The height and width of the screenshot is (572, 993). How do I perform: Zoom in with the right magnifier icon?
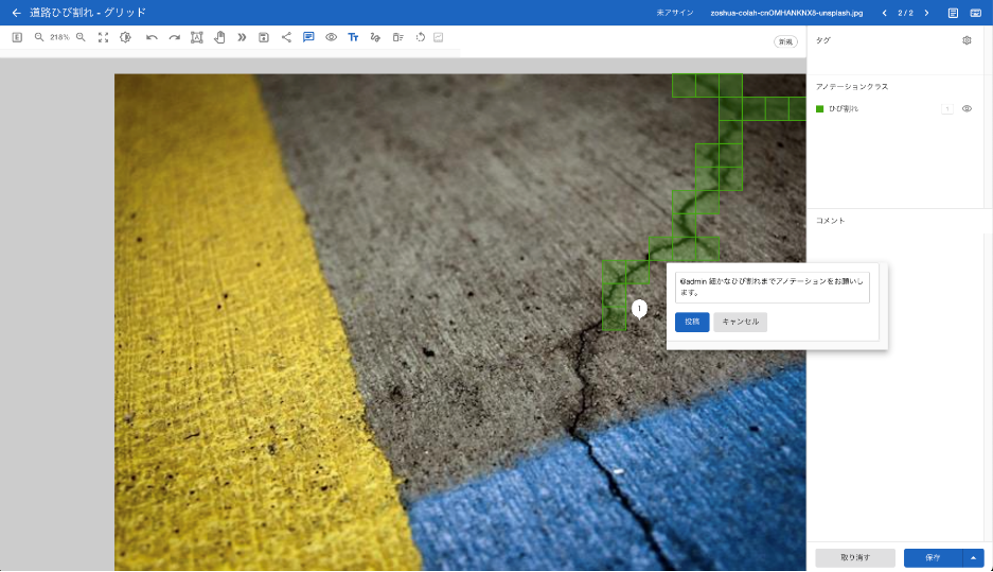80,37
